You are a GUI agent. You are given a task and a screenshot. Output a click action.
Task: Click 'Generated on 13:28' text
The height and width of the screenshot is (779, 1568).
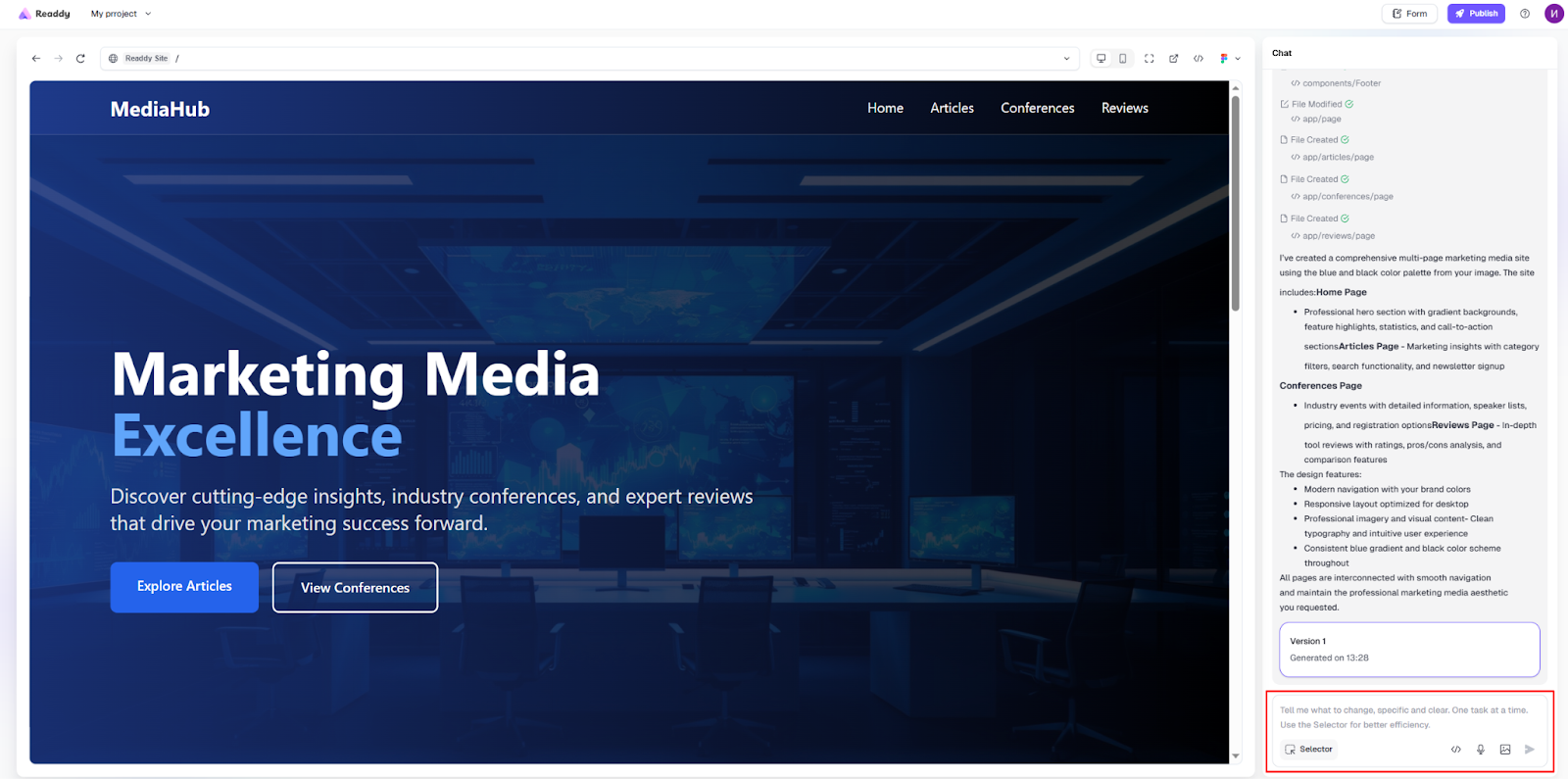1329,658
